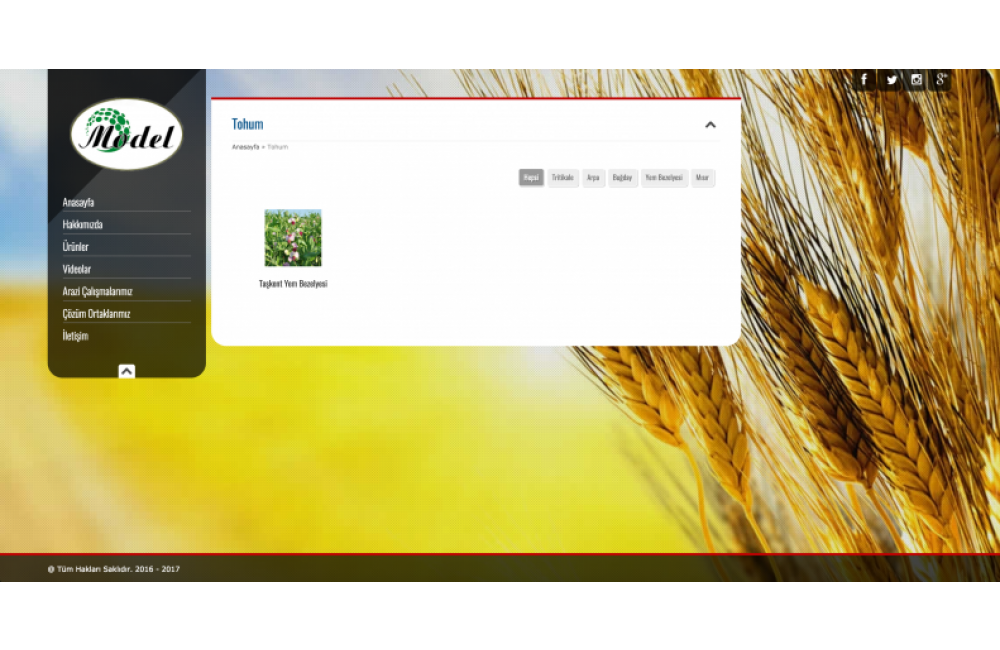Go to Anasayfa in sidebar
Image resolution: width=1000 pixels, height=650 pixels.
[x=79, y=202]
